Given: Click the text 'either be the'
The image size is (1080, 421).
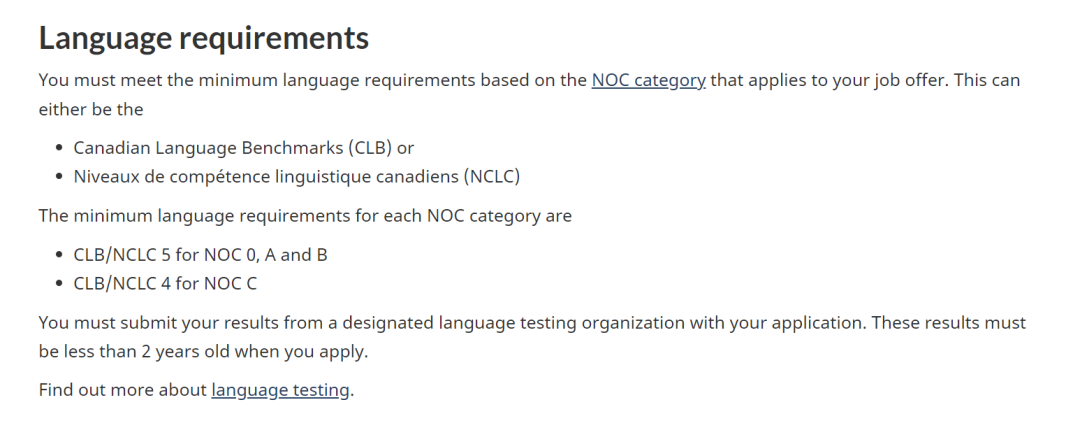Looking at the screenshot, I should coord(91,110).
